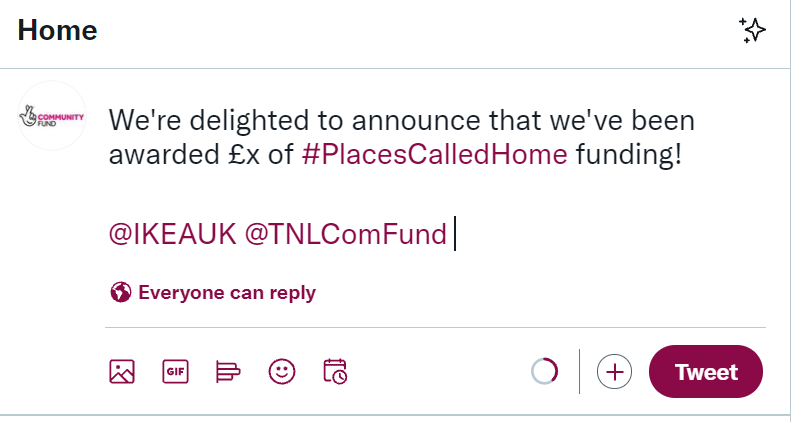Open the emoji picker
Viewport: 811px width, 422px height.
pyautogui.click(x=282, y=372)
